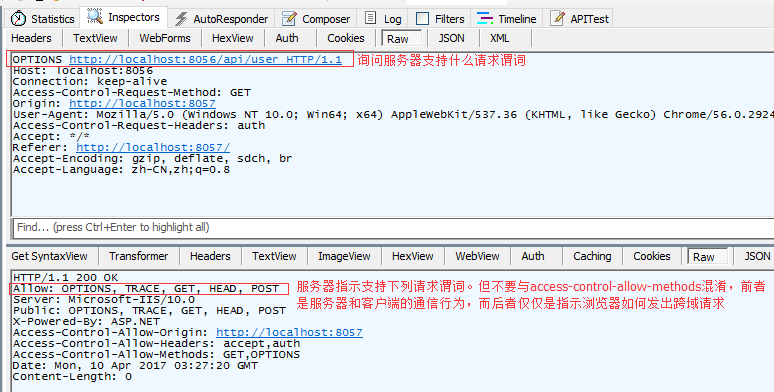Open the response HexView tab
Image resolution: width=774 pixels, height=392 pixels.
pyautogui.click(x=413, y=256)
